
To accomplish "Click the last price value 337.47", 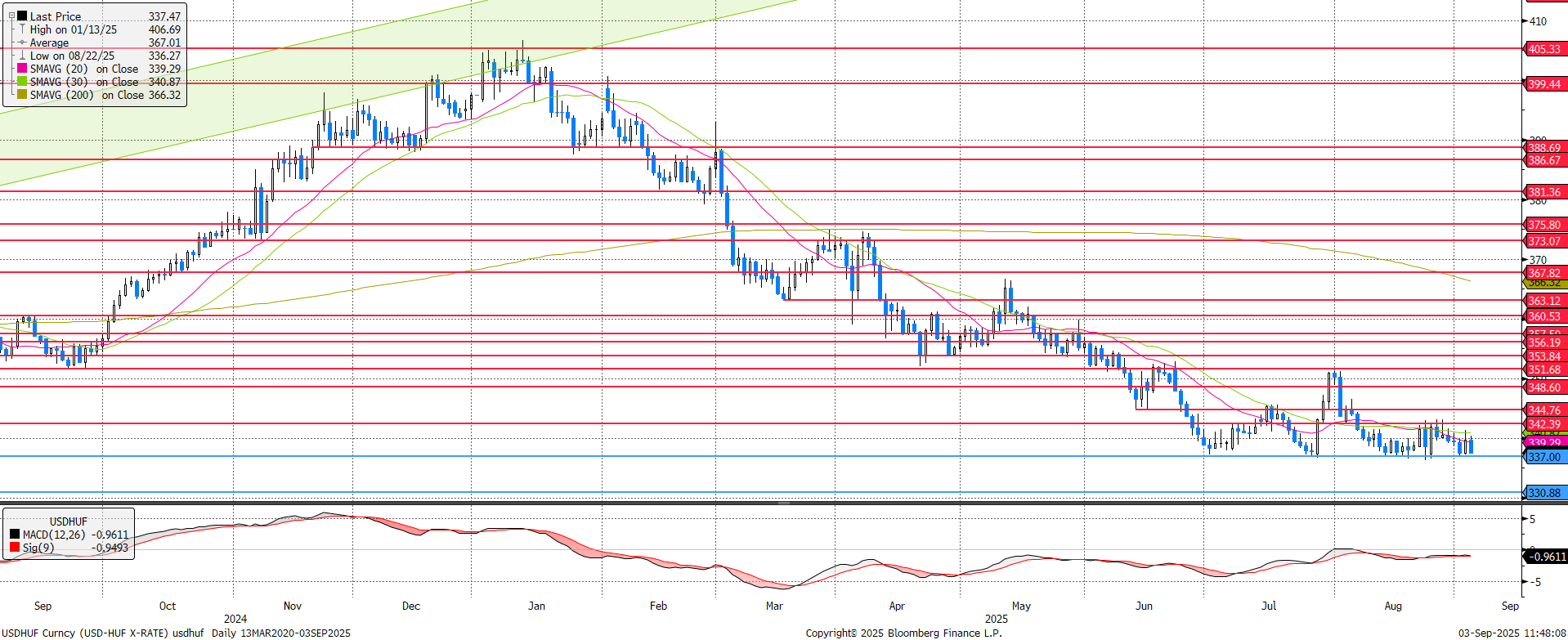I will (164, 16).
